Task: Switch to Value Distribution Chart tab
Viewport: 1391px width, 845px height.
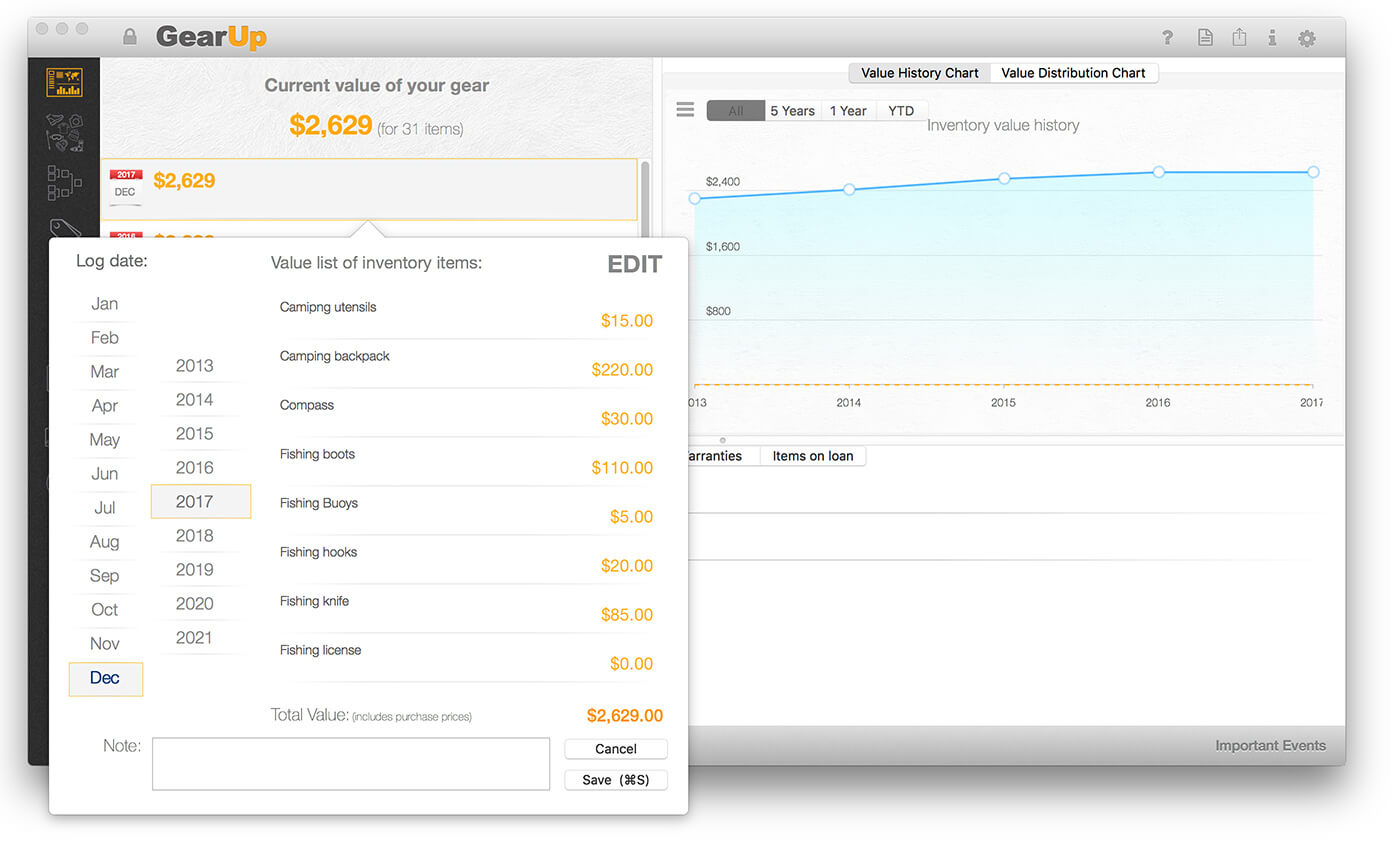Action: click(1073, 73)
